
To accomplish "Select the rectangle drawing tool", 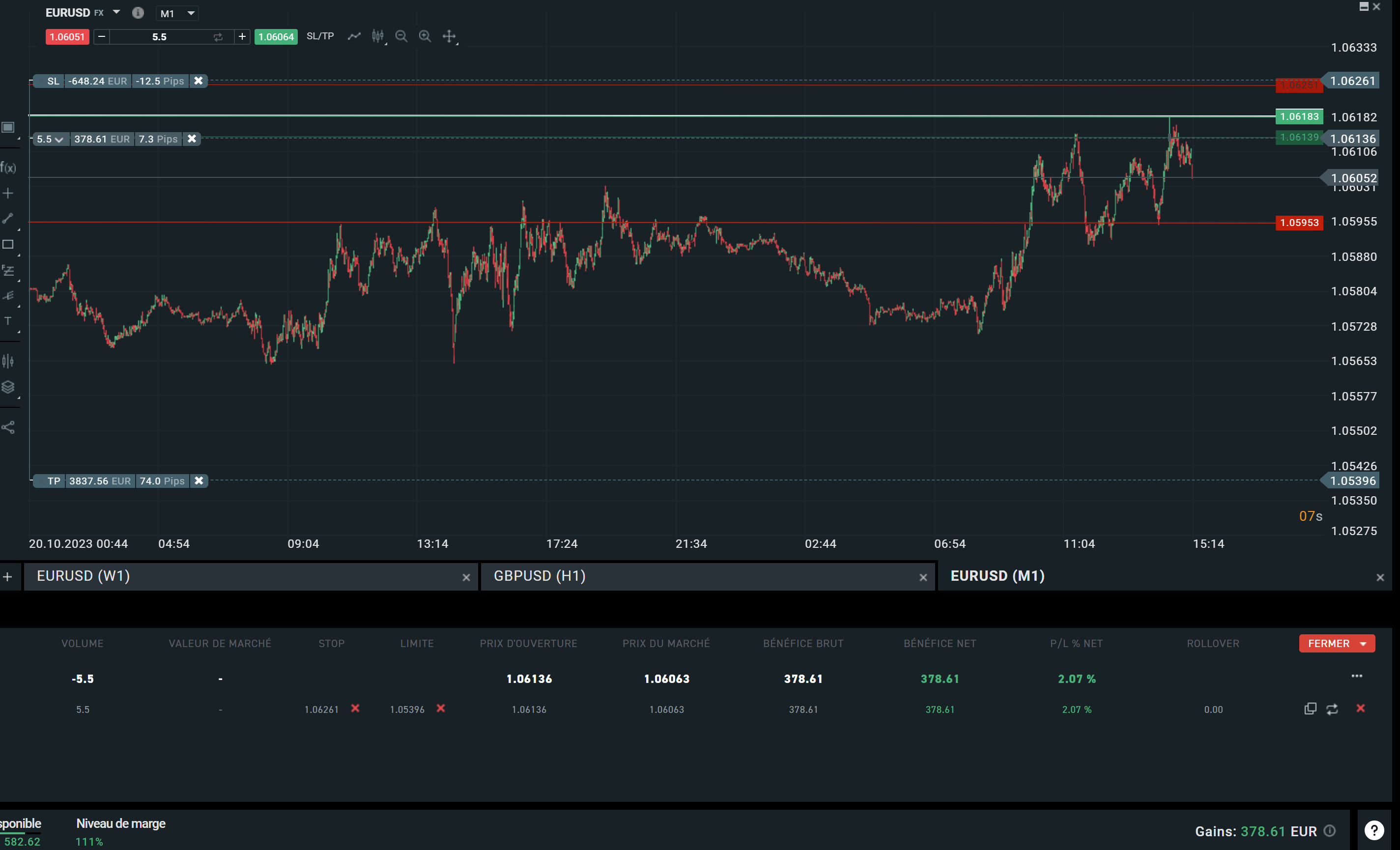I will pyautogui.click(x=8, y=245).
